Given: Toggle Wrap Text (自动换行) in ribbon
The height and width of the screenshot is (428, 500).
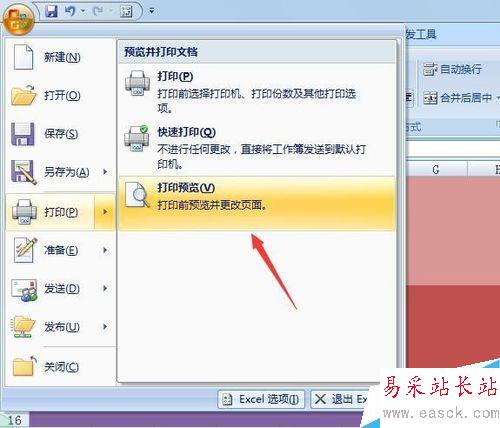Looking at the screenshot, I should coord(452,69).
